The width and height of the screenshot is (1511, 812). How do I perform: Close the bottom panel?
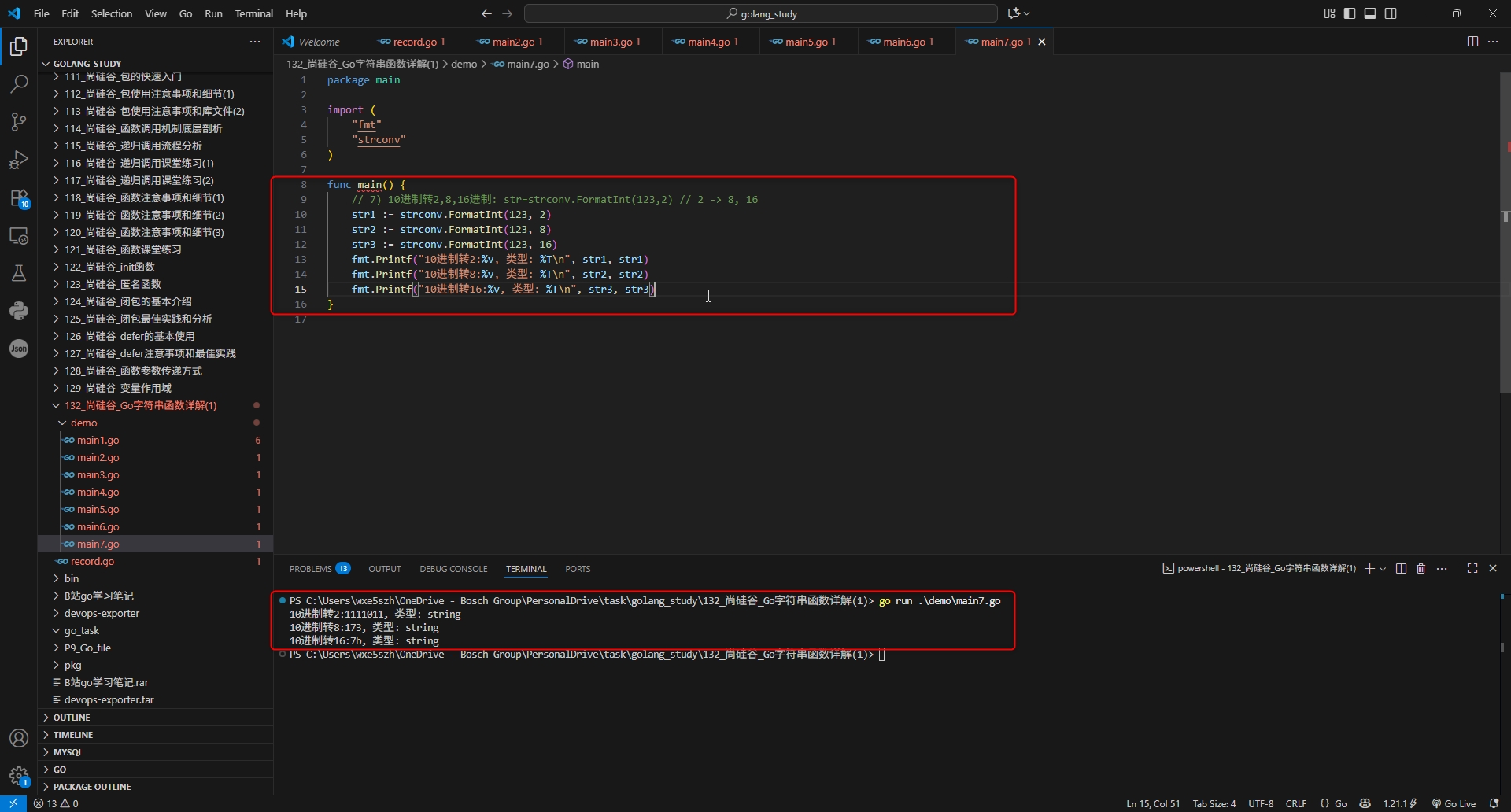coord(1493,568)
